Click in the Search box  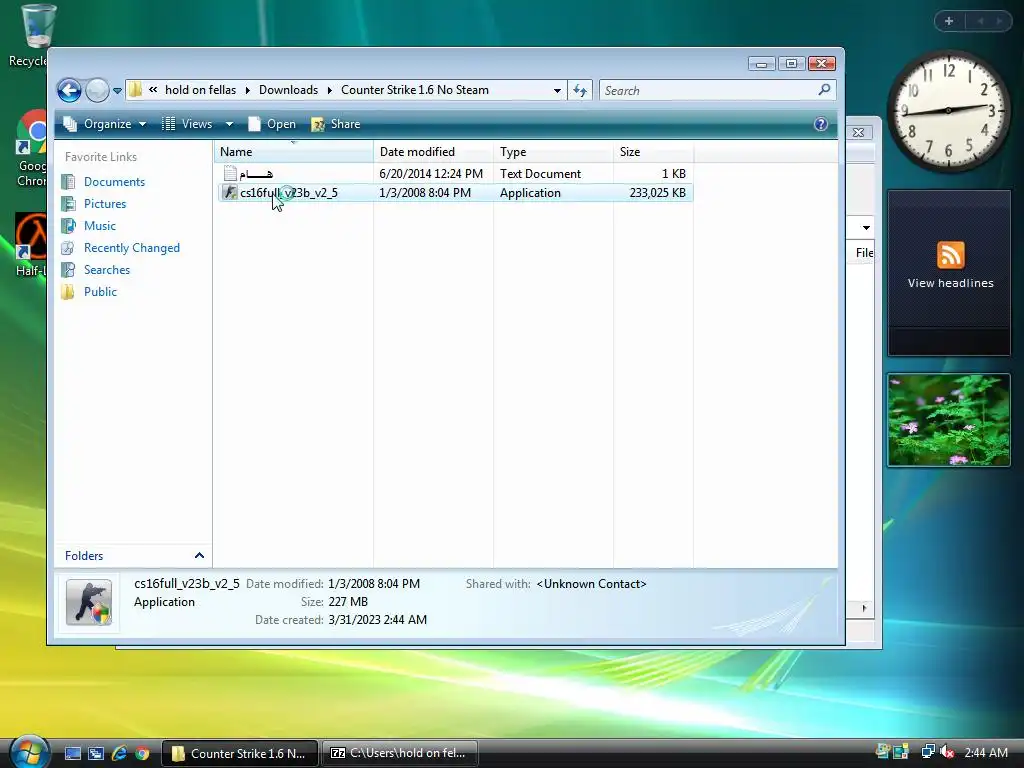pyautogui.click(x=709, y=90)
